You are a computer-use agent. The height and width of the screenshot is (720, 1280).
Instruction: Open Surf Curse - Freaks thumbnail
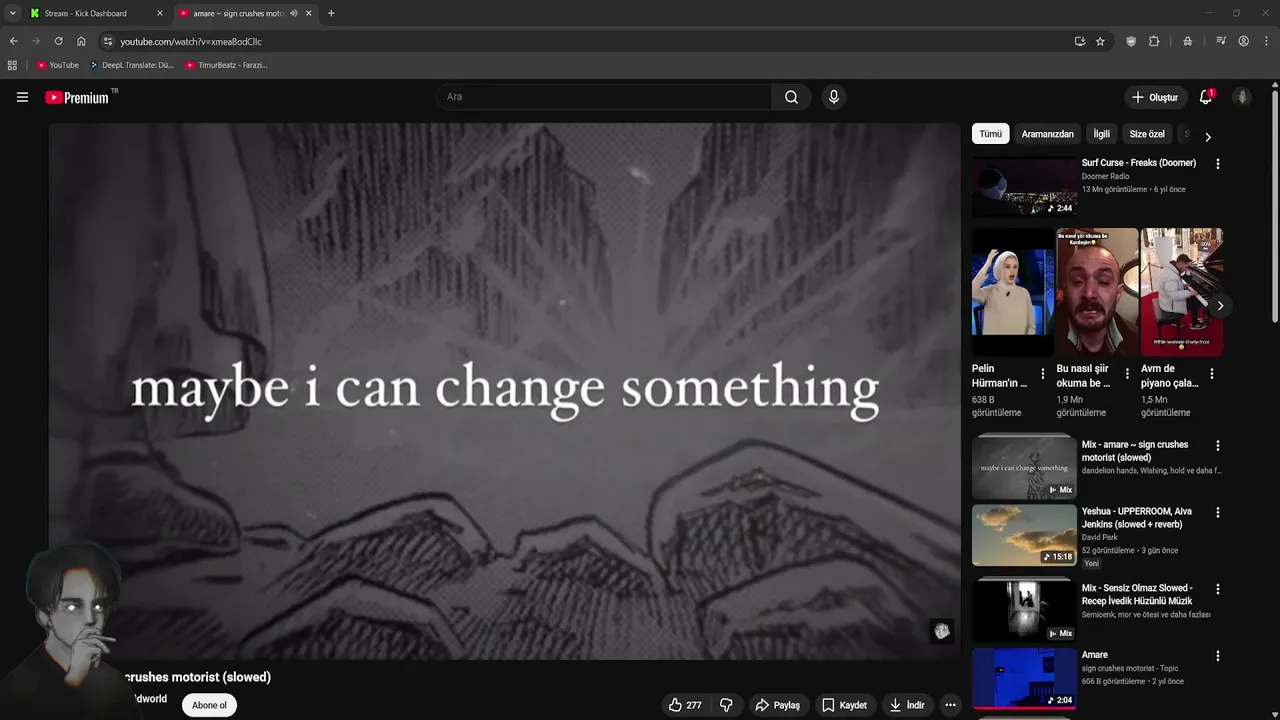click(x=1024, y=186)
